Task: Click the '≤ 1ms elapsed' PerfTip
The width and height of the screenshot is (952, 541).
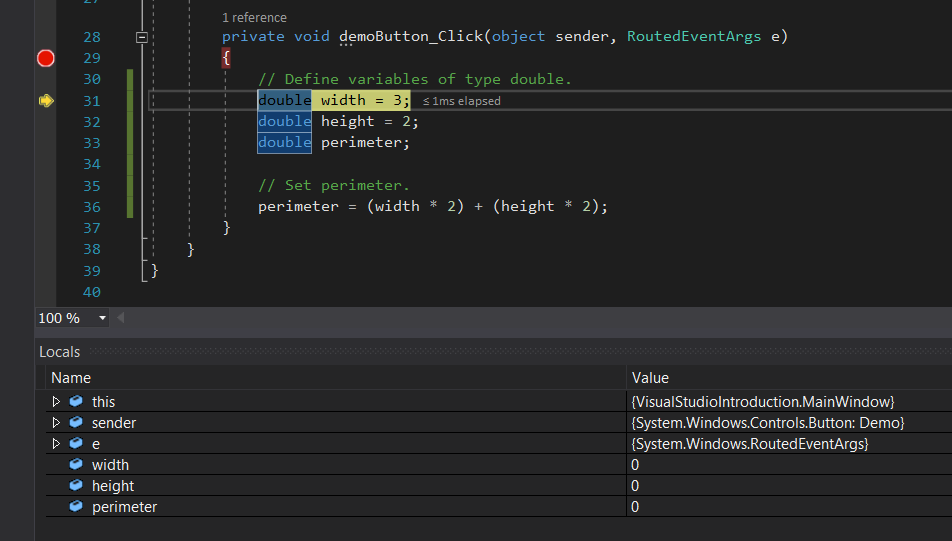Action: coord(461,101)
